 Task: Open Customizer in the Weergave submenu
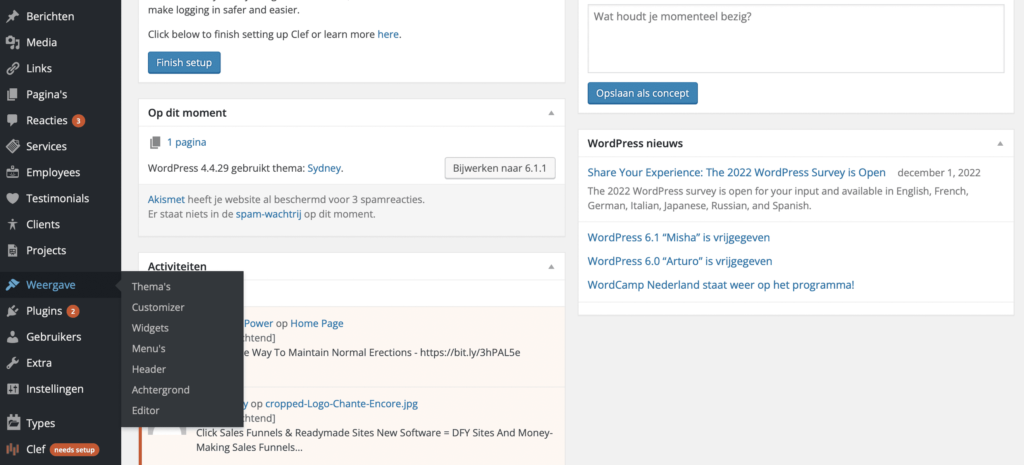pyautogui.click(x=158, y=308)
